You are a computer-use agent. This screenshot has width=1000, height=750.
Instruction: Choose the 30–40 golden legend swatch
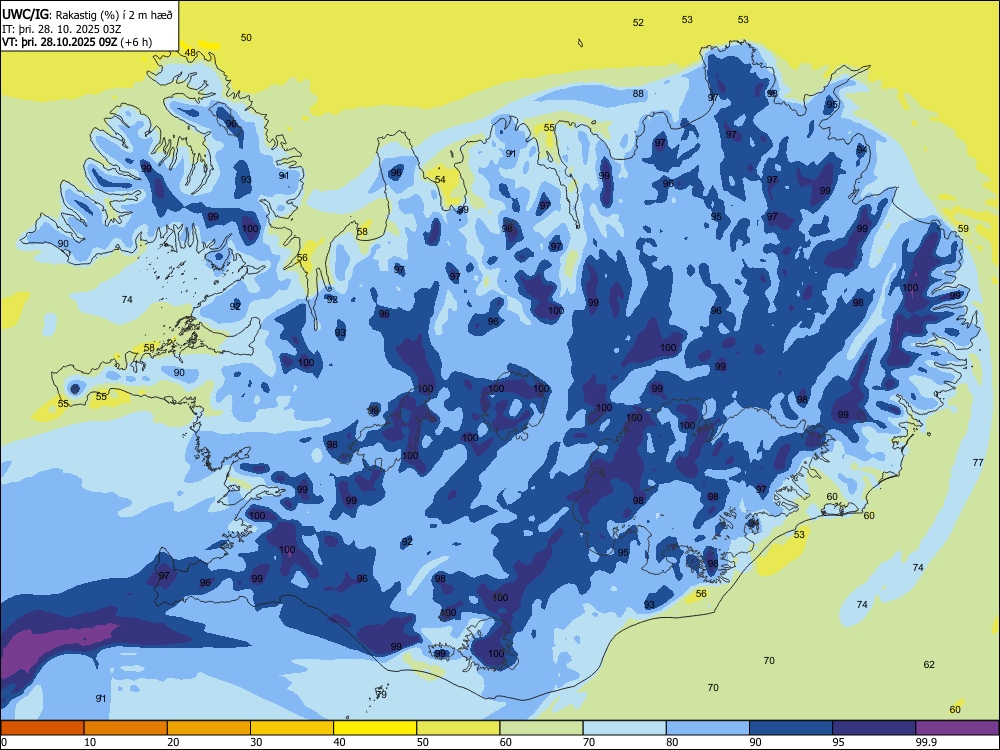(x=292, y=728)
